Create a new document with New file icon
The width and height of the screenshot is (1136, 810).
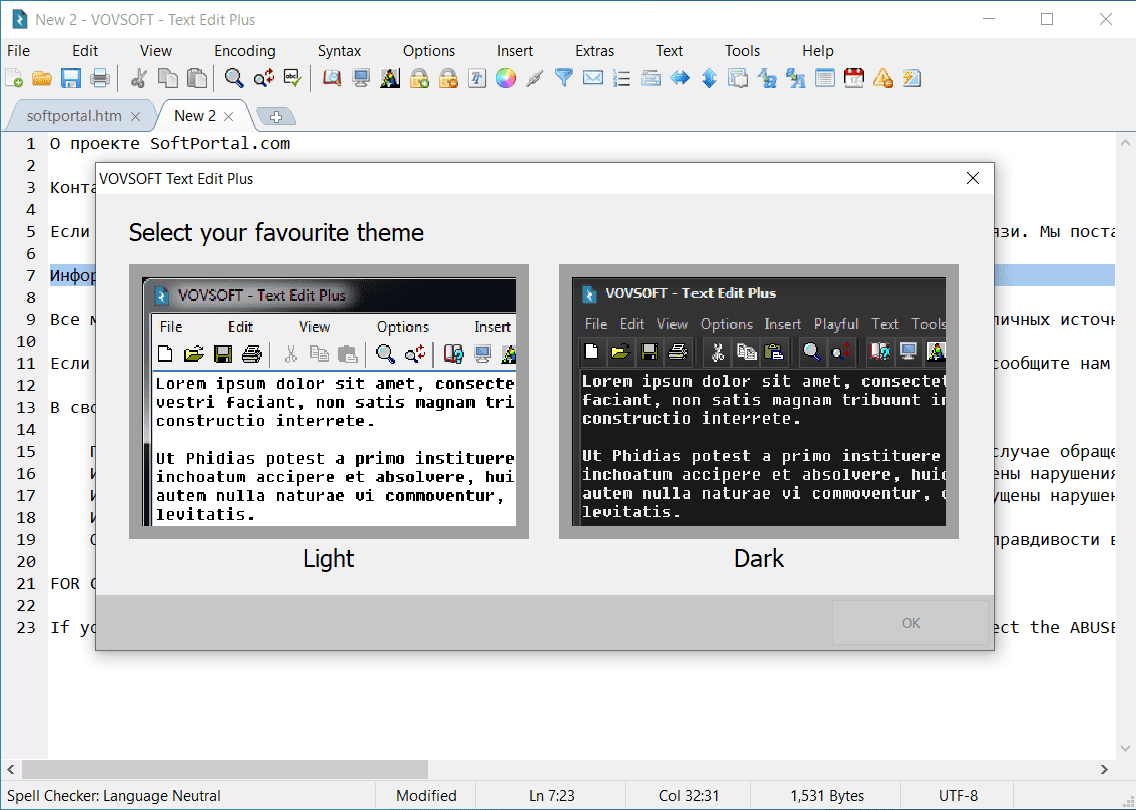pos(14,78)
